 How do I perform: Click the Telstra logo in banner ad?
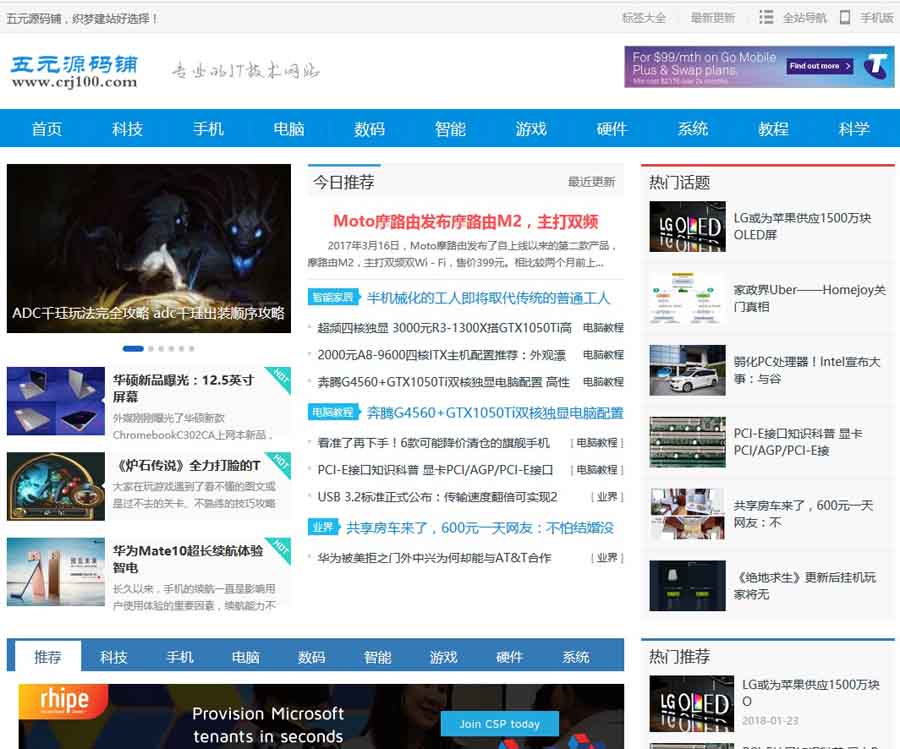click(876, 67)
